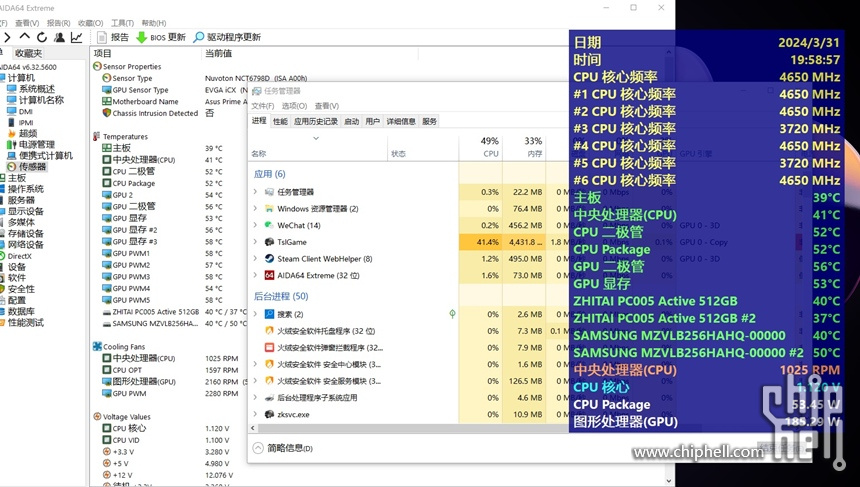Expand AIDA64 Extreme (32 位) process row
Image resolution: width=860 pixels, height=487 pixels.
tap(255, 275)
